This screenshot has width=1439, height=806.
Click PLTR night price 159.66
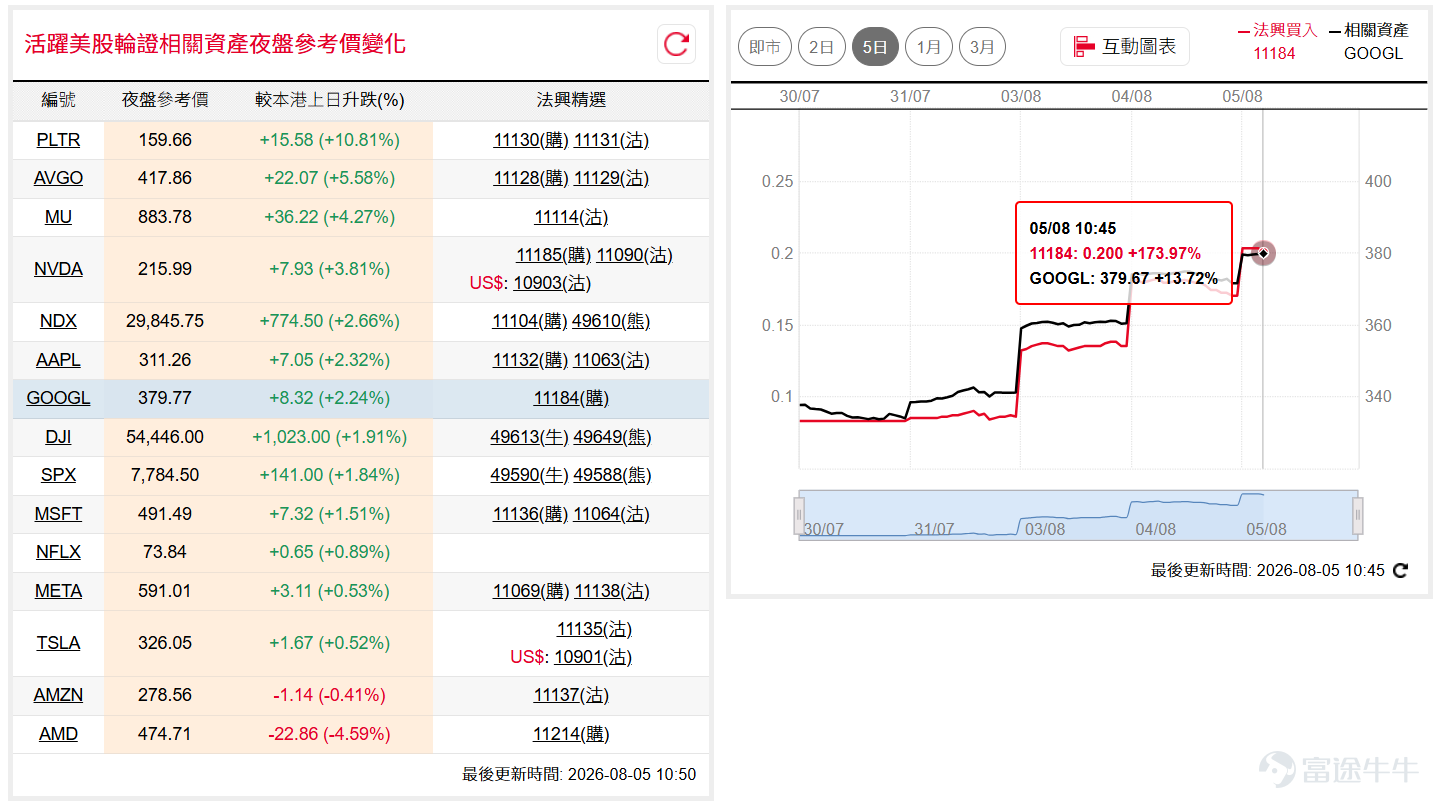[x=165, y=140]
